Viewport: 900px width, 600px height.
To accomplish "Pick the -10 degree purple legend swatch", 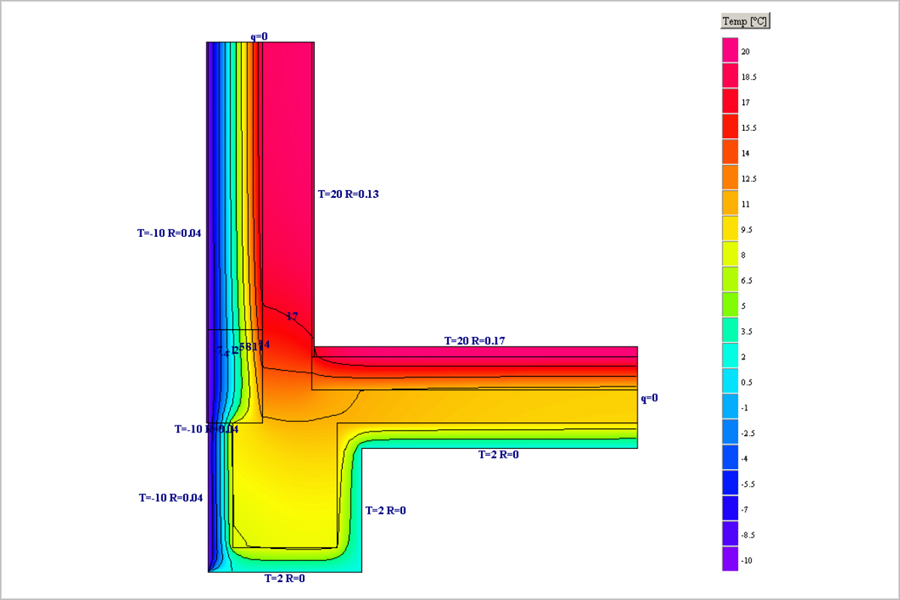I will pyautogui.click(x=730, y=560).
